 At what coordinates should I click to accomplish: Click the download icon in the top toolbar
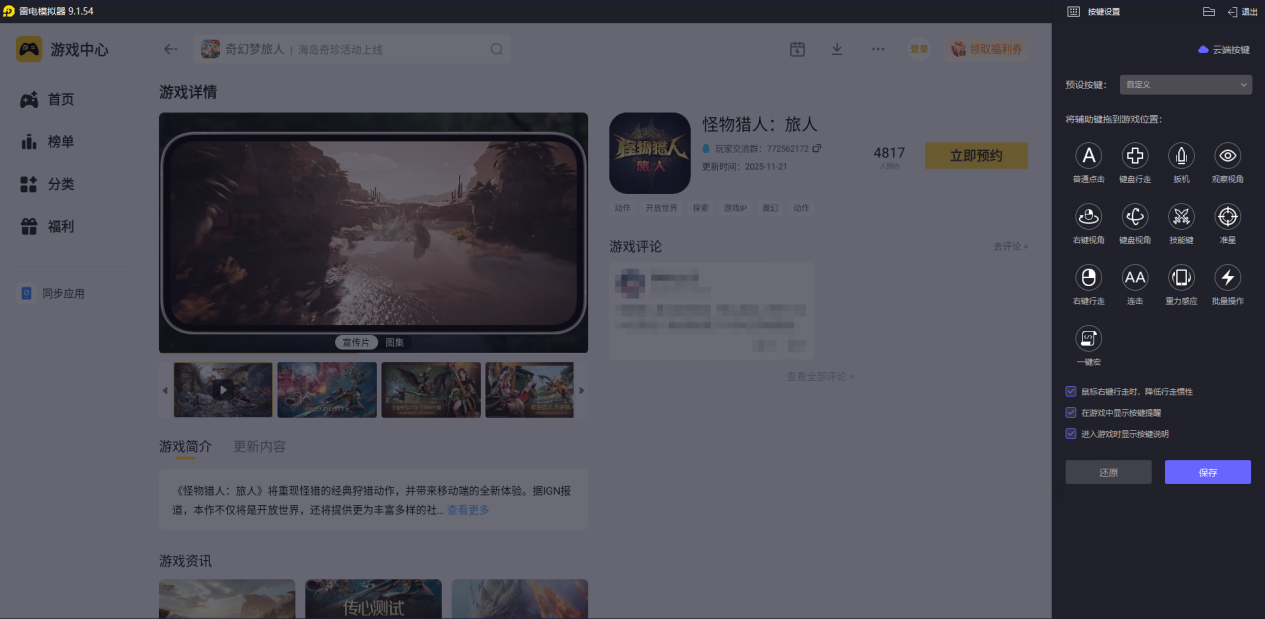837,48
